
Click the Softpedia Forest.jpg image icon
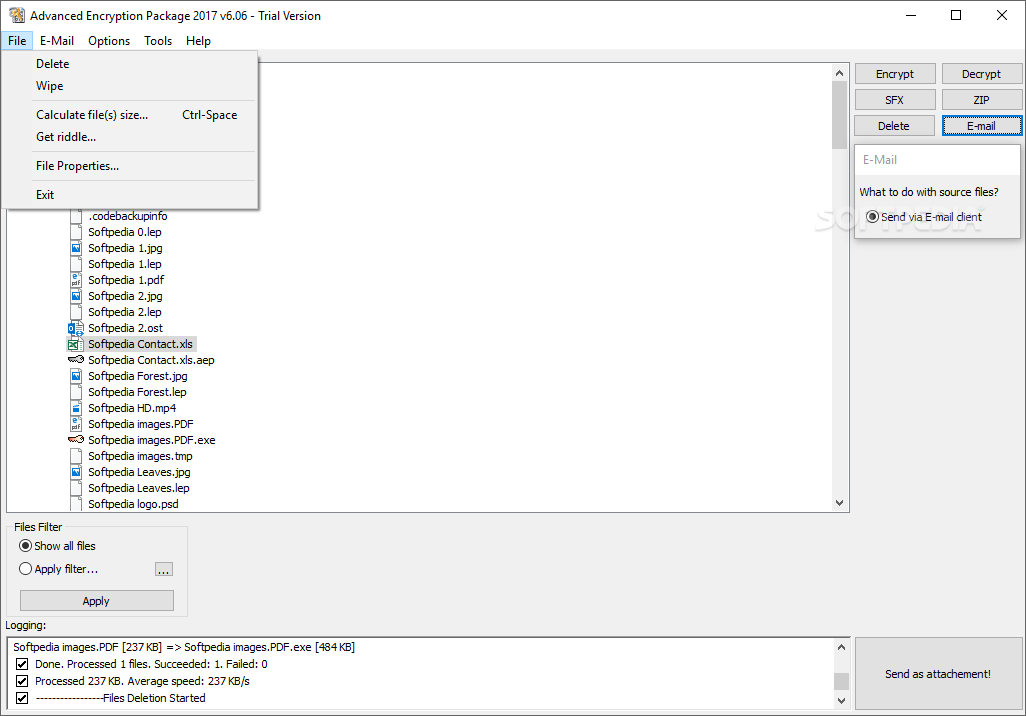pyautogui.click(x=76, y=376)
